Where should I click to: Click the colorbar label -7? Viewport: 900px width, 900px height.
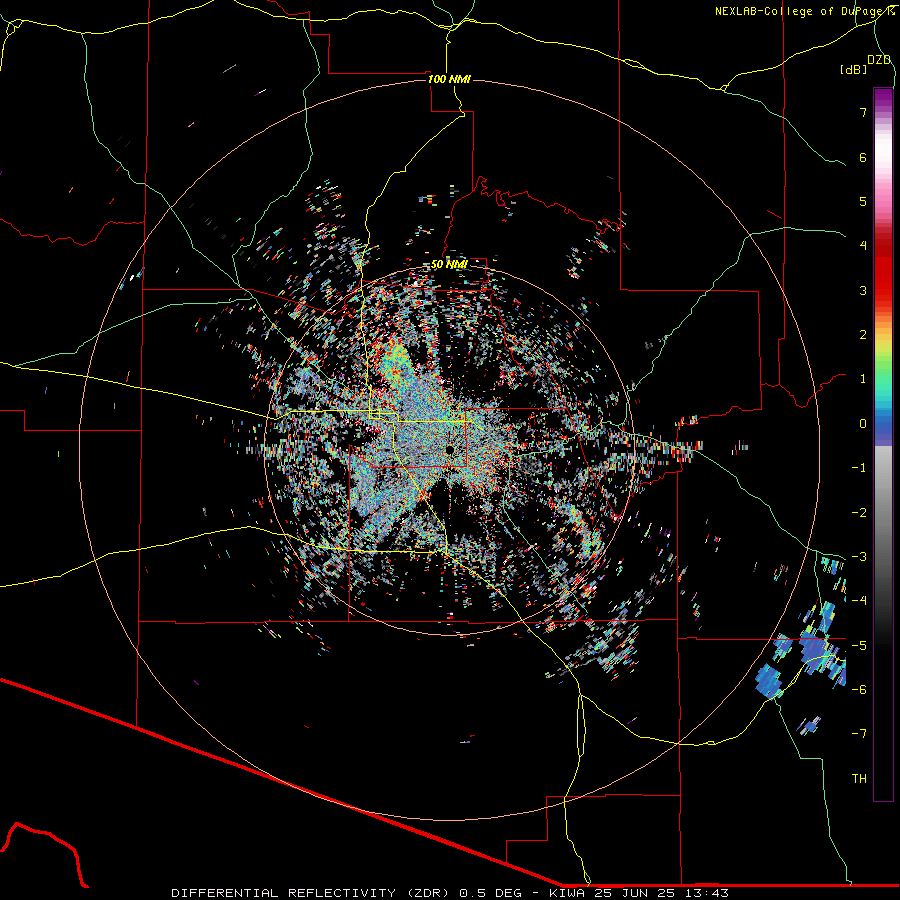(x=859, y=734)
